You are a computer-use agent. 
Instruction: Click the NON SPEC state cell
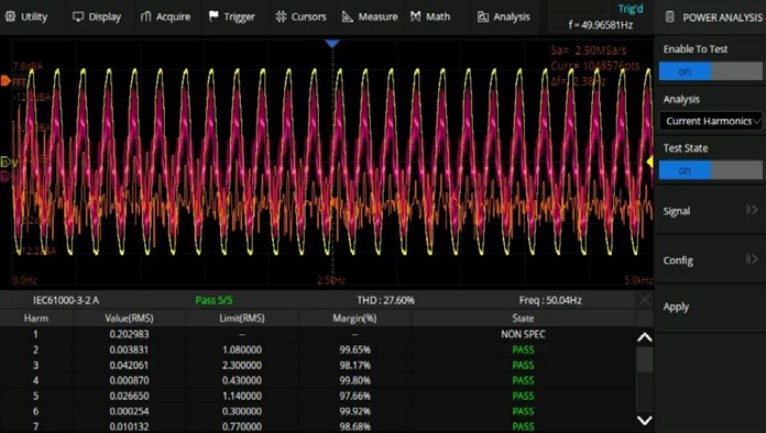tap(523, 334)
